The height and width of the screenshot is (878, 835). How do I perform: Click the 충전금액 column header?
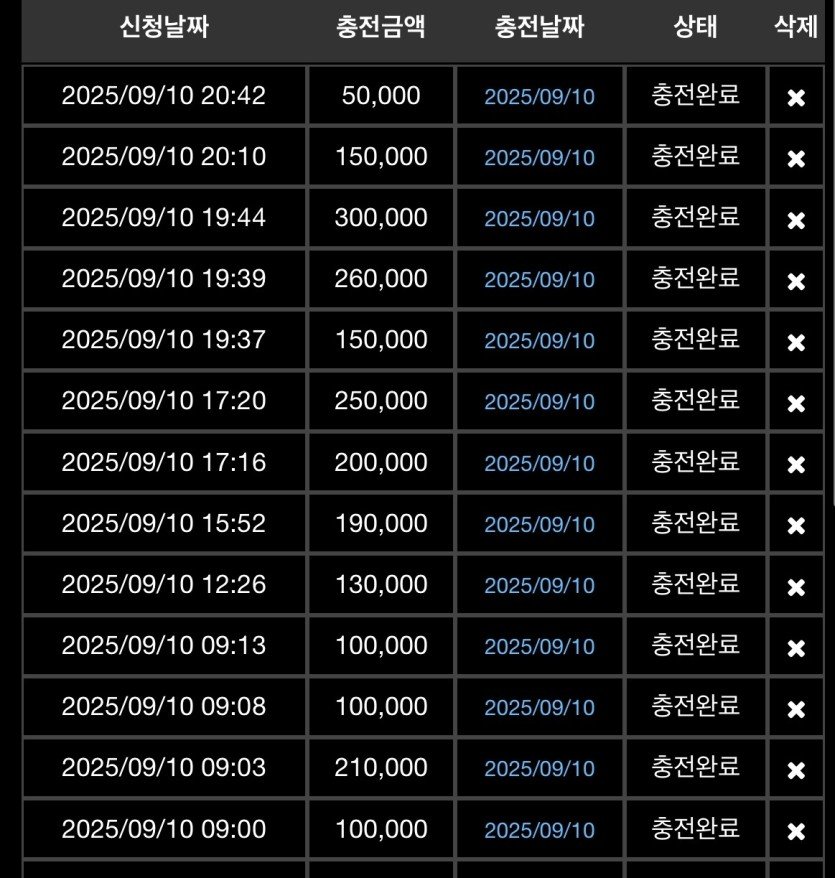[381, 27]
